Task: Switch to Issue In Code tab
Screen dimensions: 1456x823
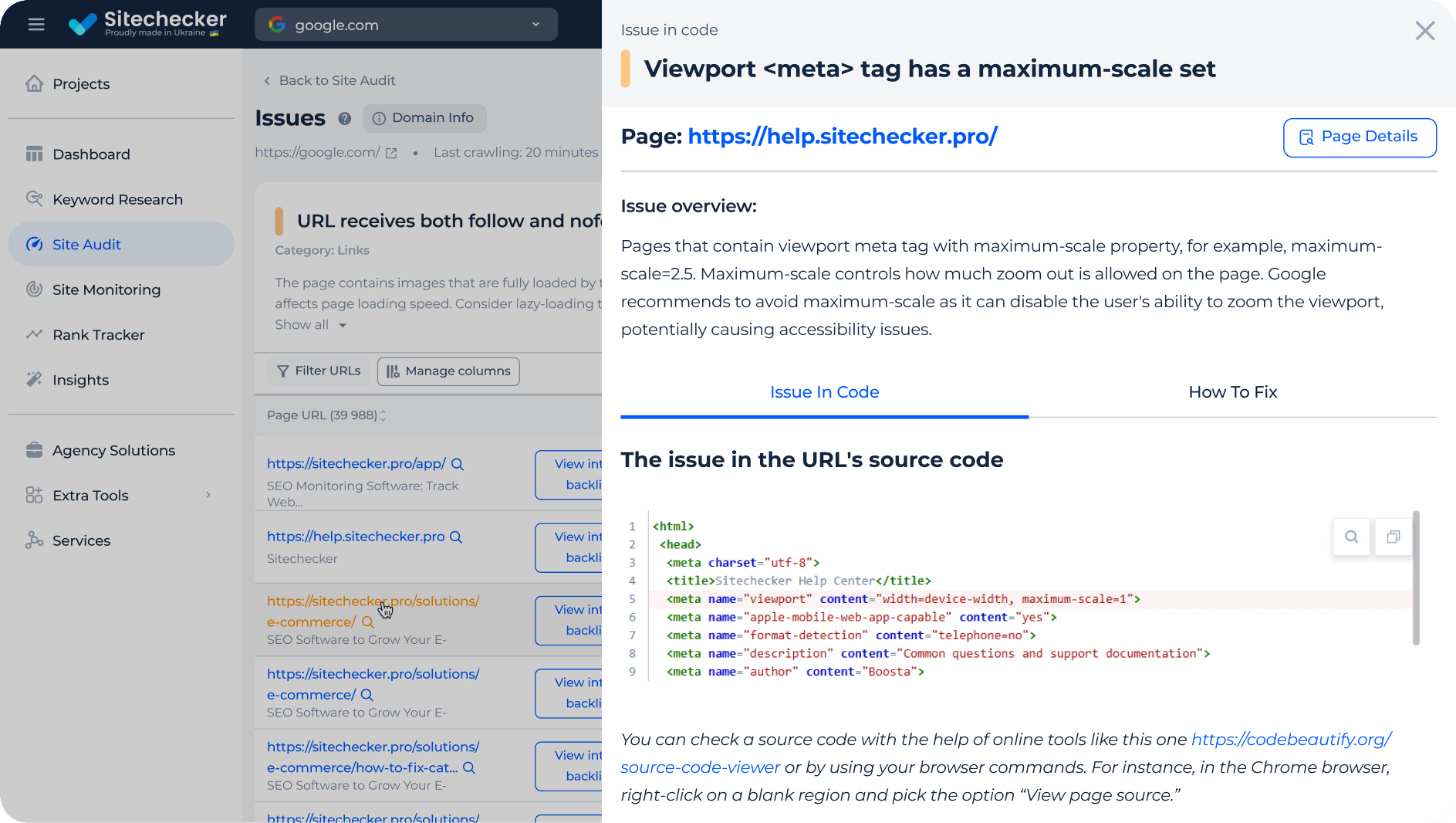Action: [x=824, y=392]
